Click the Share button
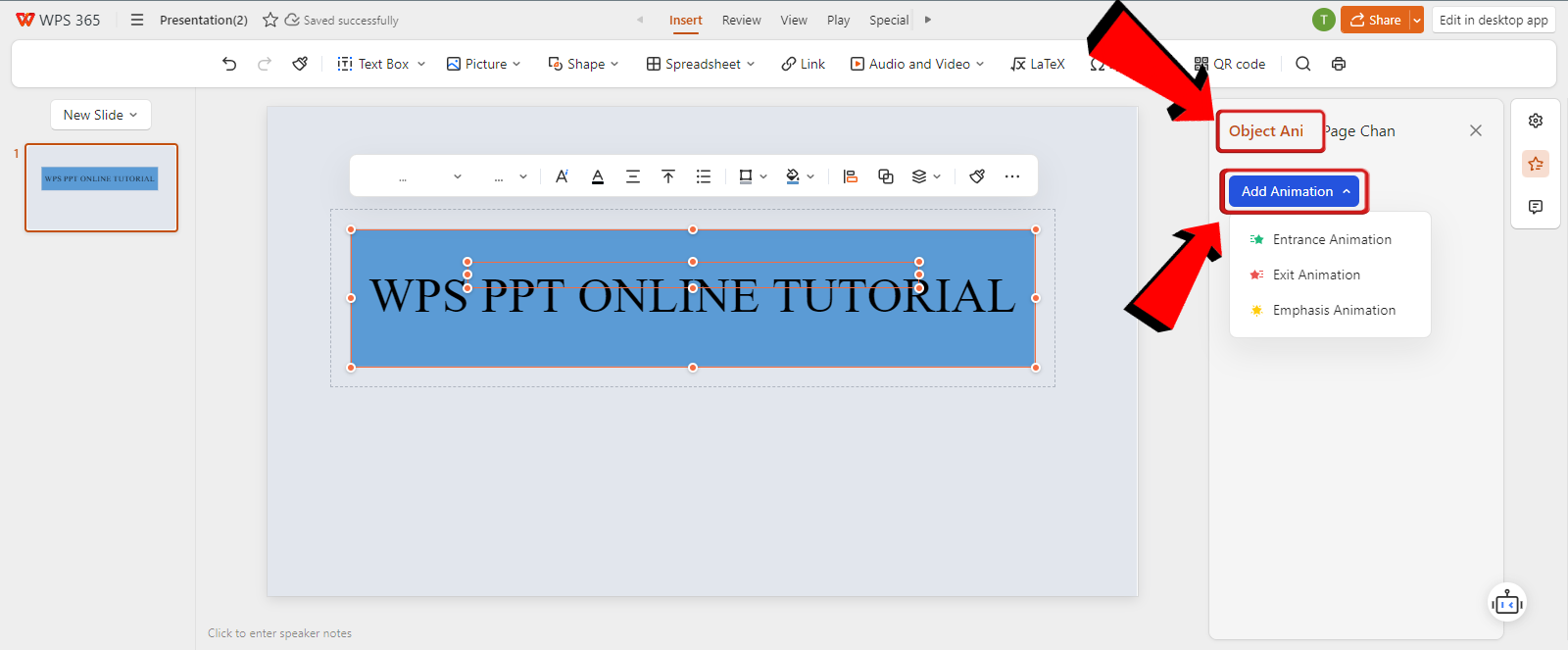 [1375, 20]
